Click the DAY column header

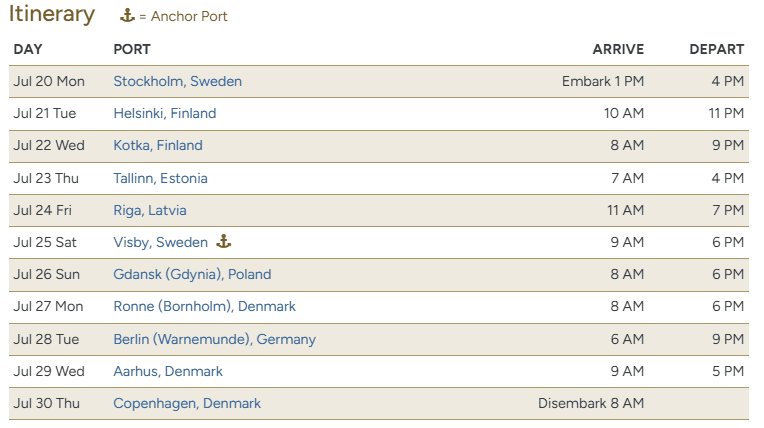28,49
